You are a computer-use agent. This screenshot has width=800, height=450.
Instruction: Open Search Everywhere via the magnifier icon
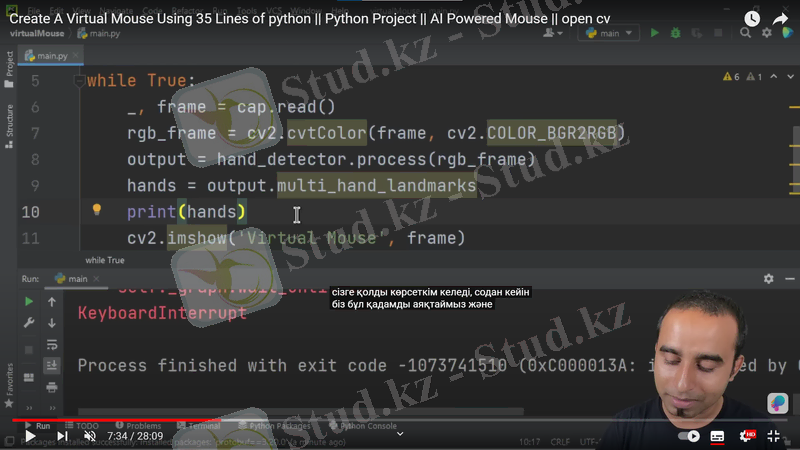click(745, 33)
